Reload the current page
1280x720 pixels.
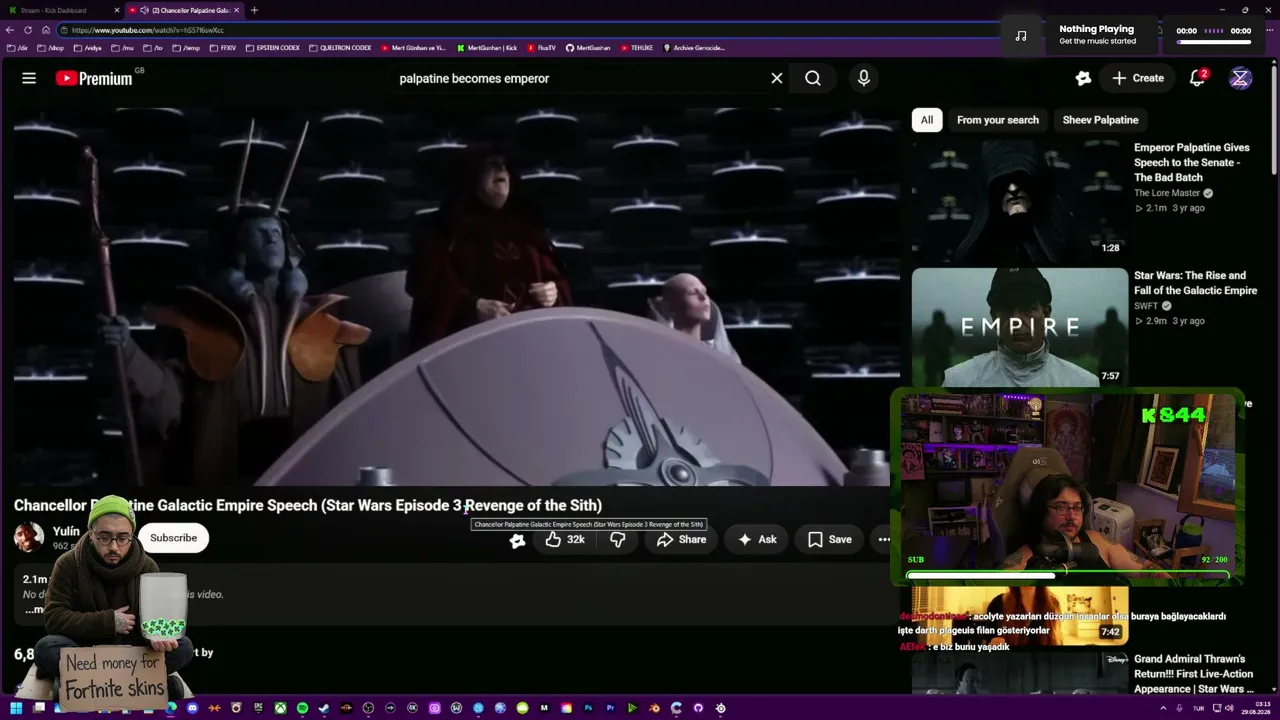coord(29,30)
